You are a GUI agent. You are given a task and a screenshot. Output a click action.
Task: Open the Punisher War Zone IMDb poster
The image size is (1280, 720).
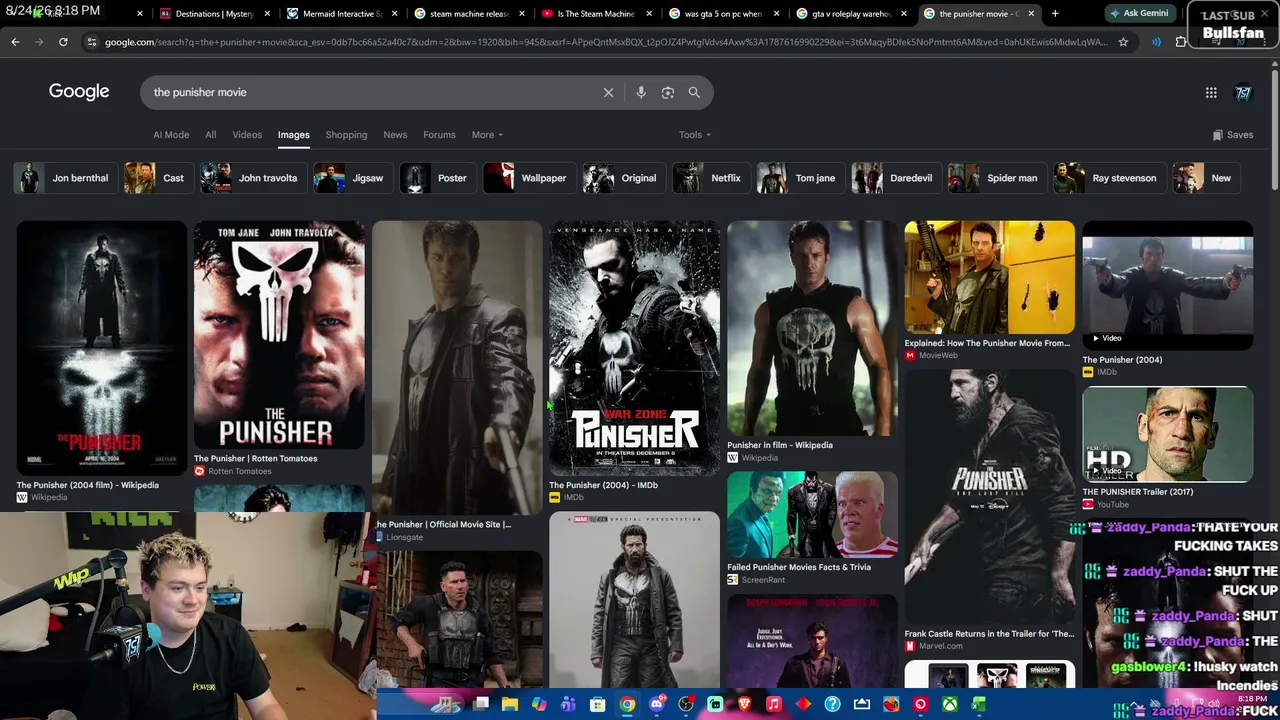[634, 348]
